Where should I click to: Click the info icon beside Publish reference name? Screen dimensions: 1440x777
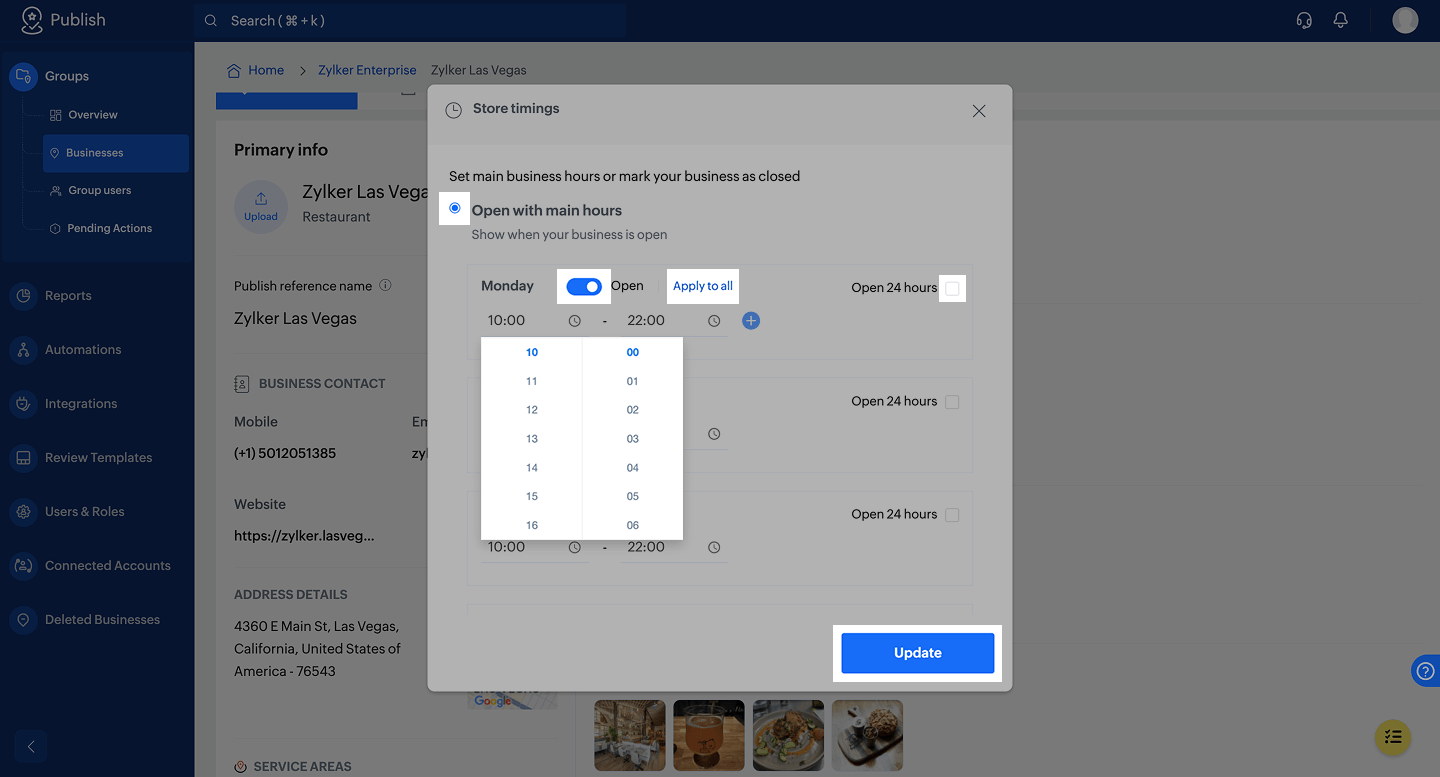(x=385, y=285)
